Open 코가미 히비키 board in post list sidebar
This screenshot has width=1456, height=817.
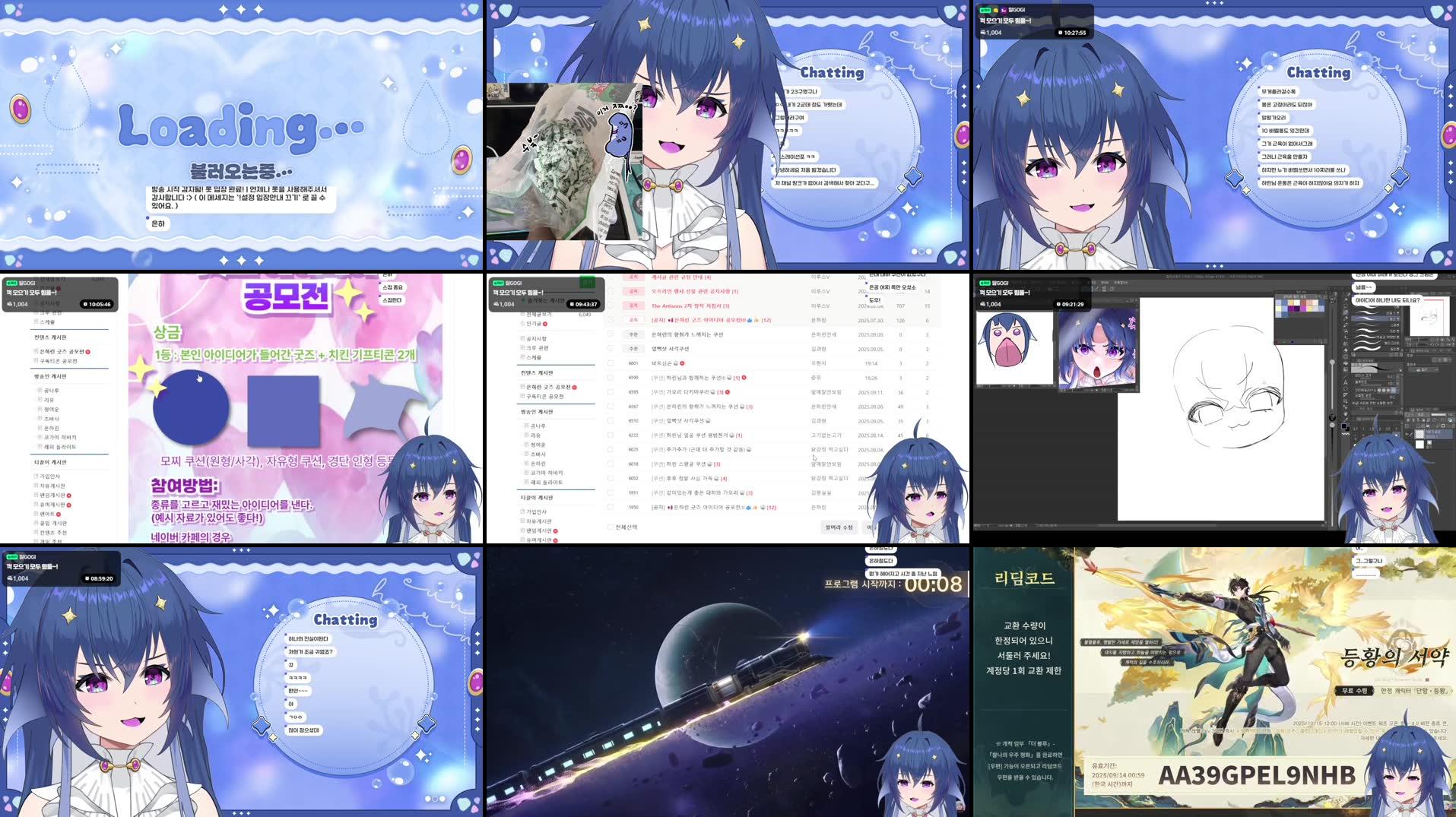pos(546,473)
